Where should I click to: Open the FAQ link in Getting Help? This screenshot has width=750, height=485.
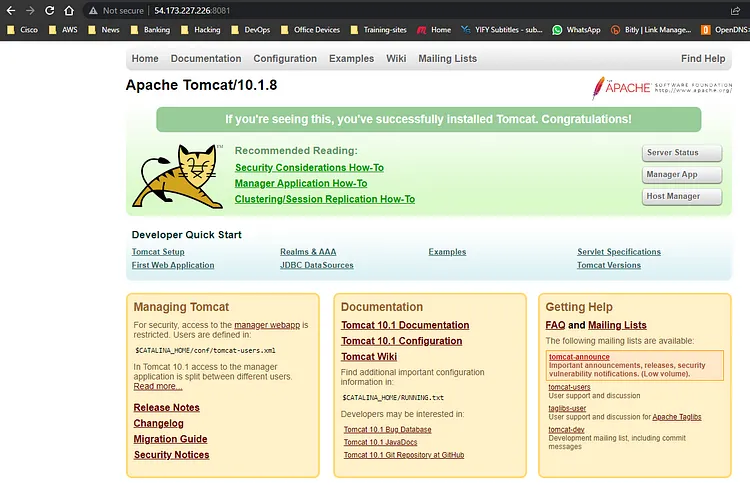tap(555, 325)
